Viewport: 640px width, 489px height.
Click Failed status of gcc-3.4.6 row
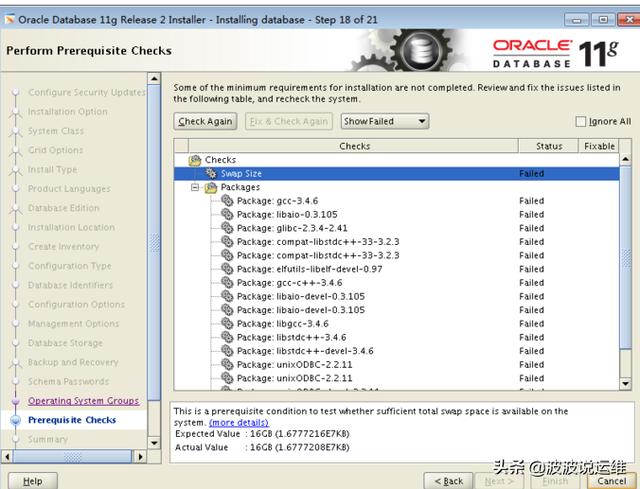[x=531, y=201]
